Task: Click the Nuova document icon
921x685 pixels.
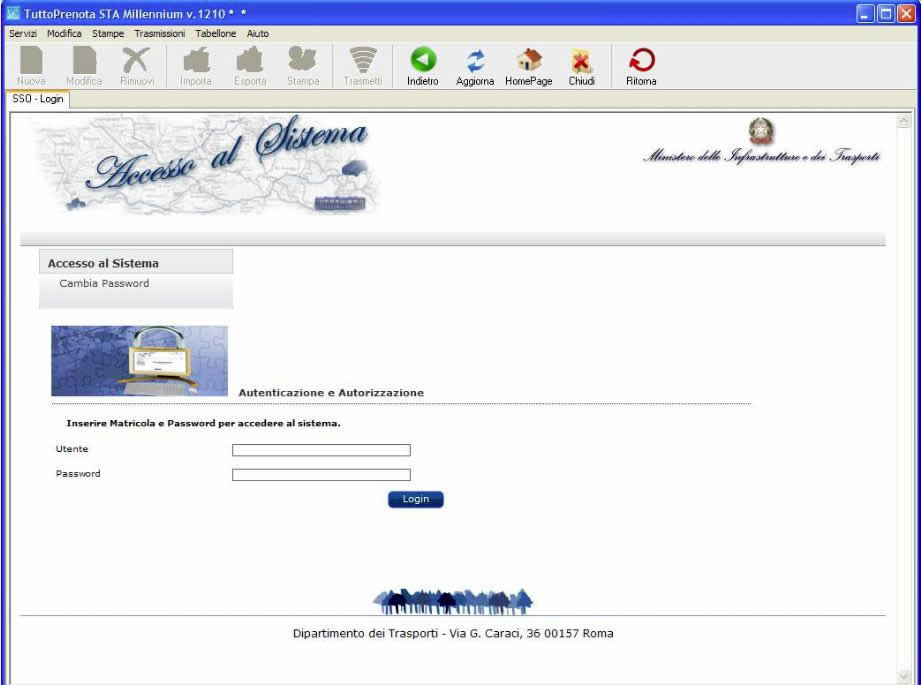Action: [31, 61]
